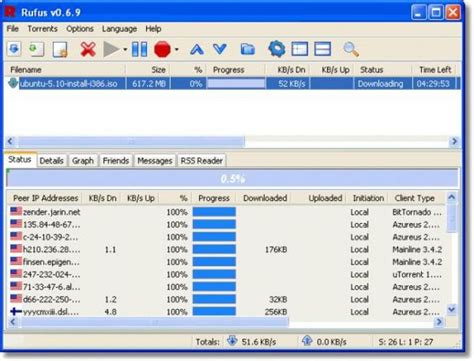The height and width of the screenshot is (361, 474).
Task: Click the Rufus title bar app icon
Action: coord(10,12)
